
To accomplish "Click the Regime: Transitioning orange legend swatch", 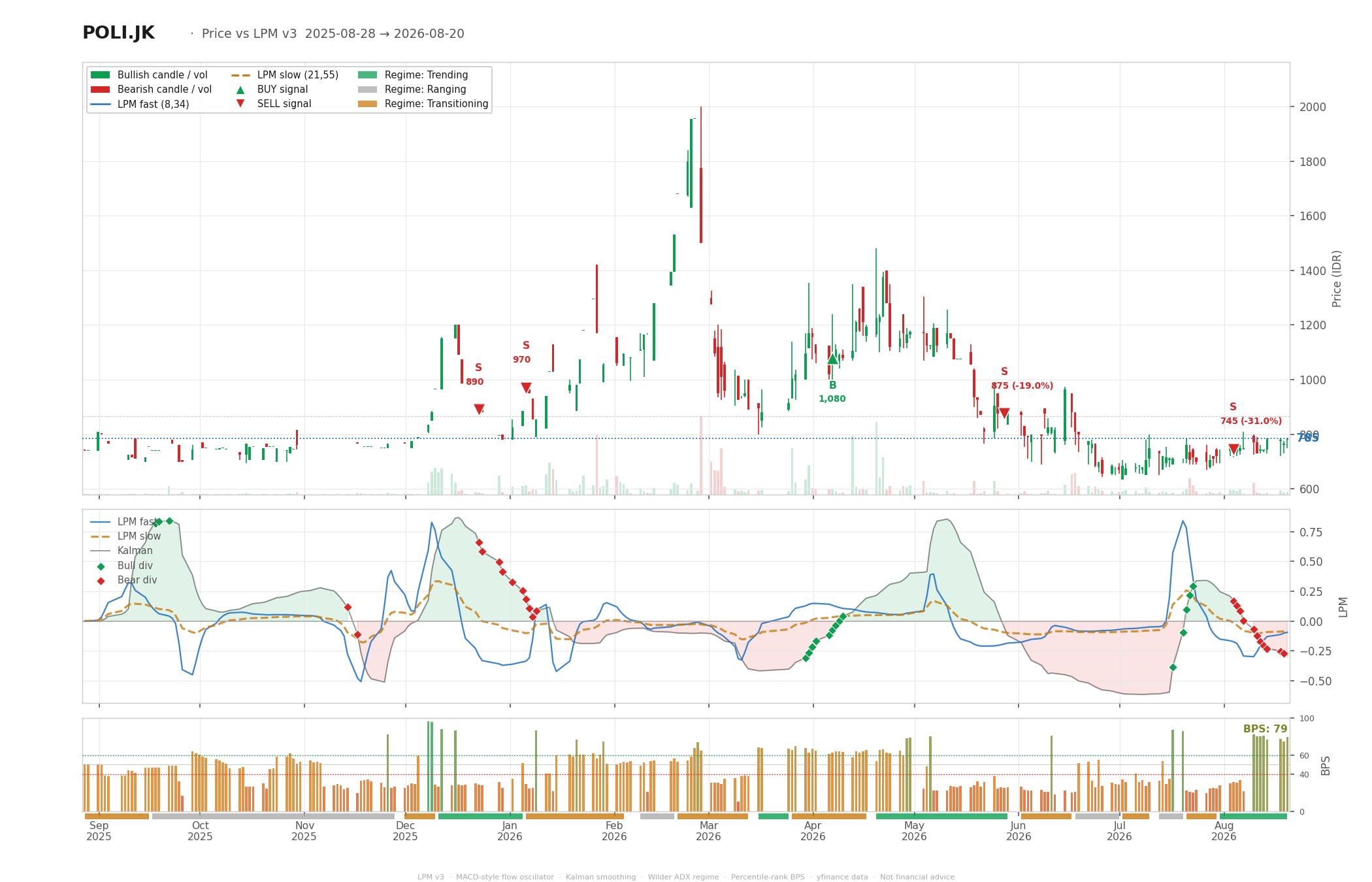I will (368, 104).
